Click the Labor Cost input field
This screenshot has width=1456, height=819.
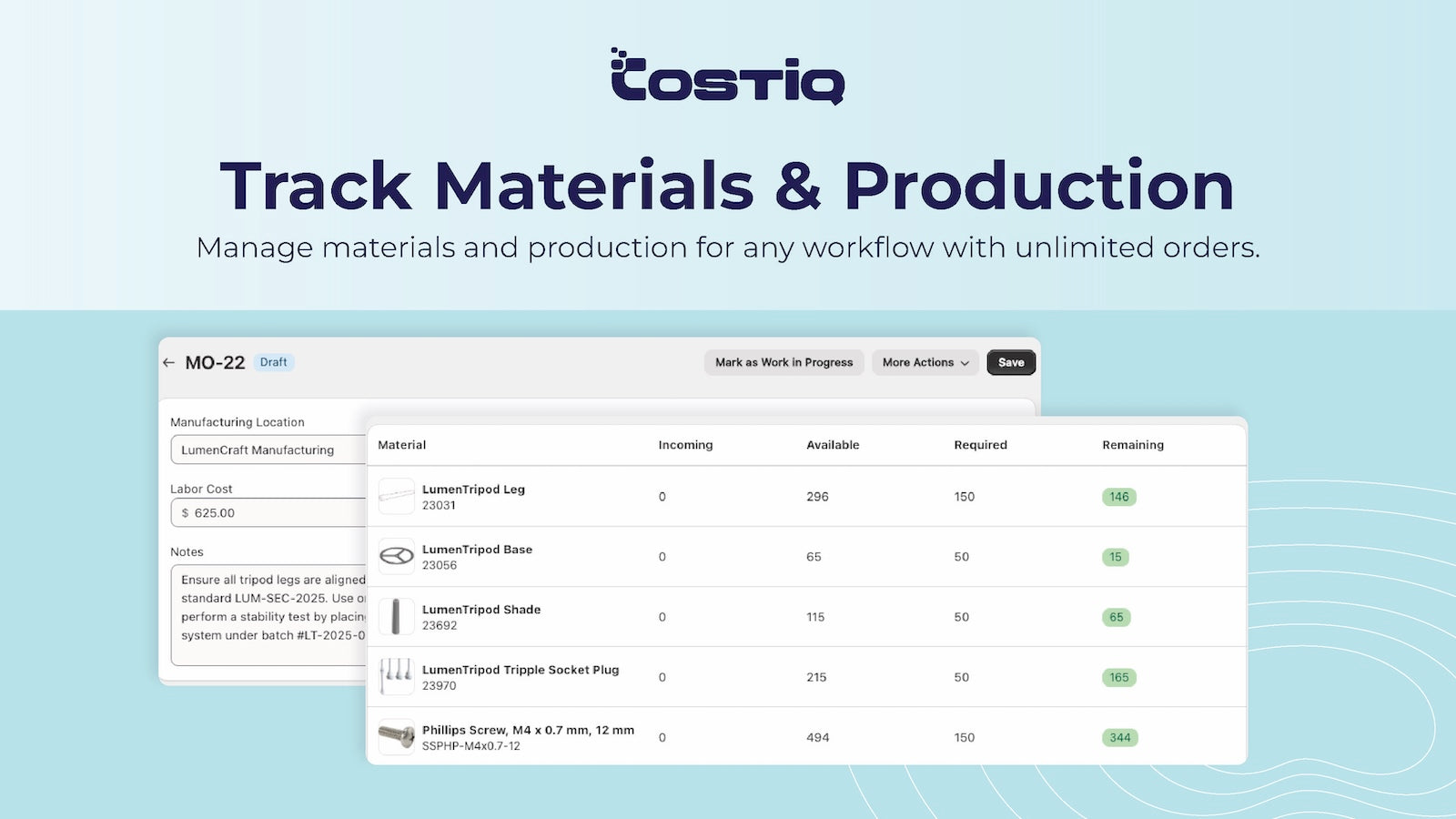(268, 512)
